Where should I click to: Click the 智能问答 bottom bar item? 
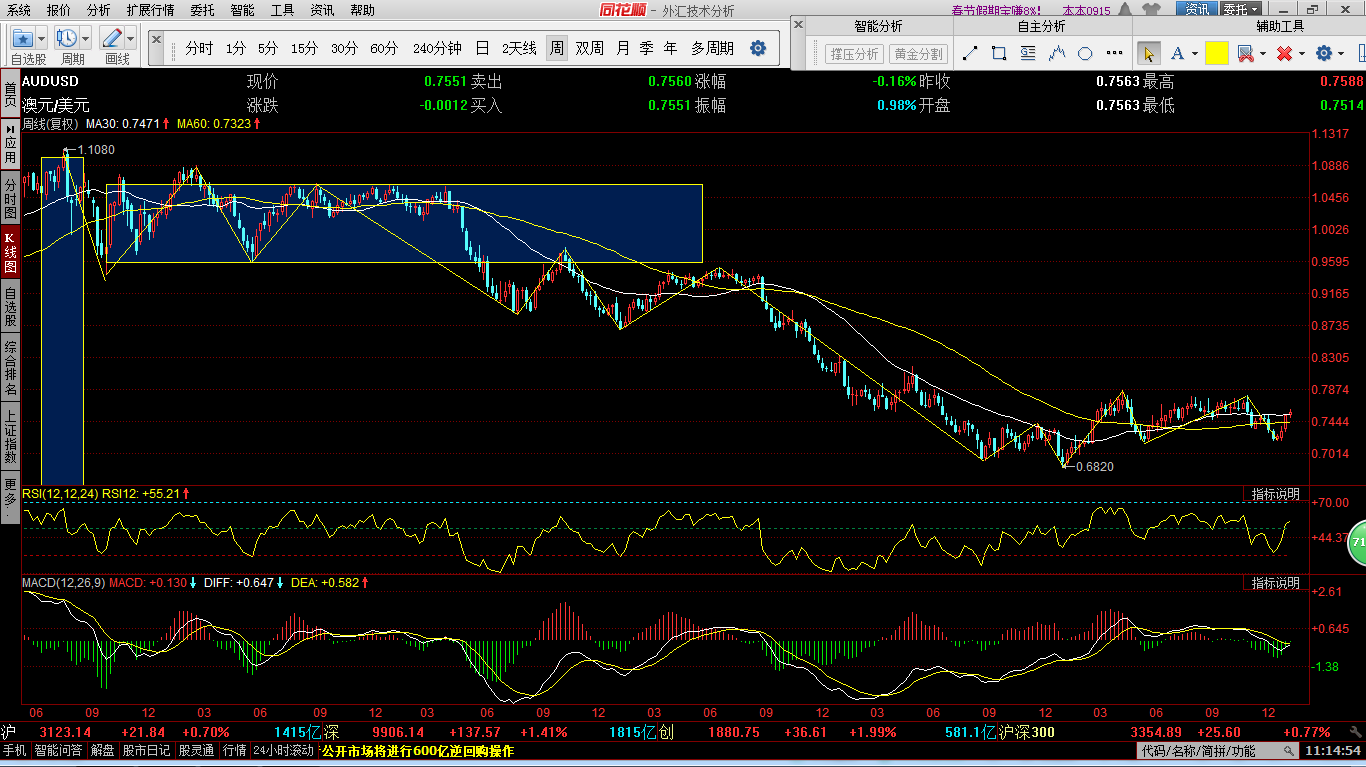pyautogui.click(x=59, y=750)
